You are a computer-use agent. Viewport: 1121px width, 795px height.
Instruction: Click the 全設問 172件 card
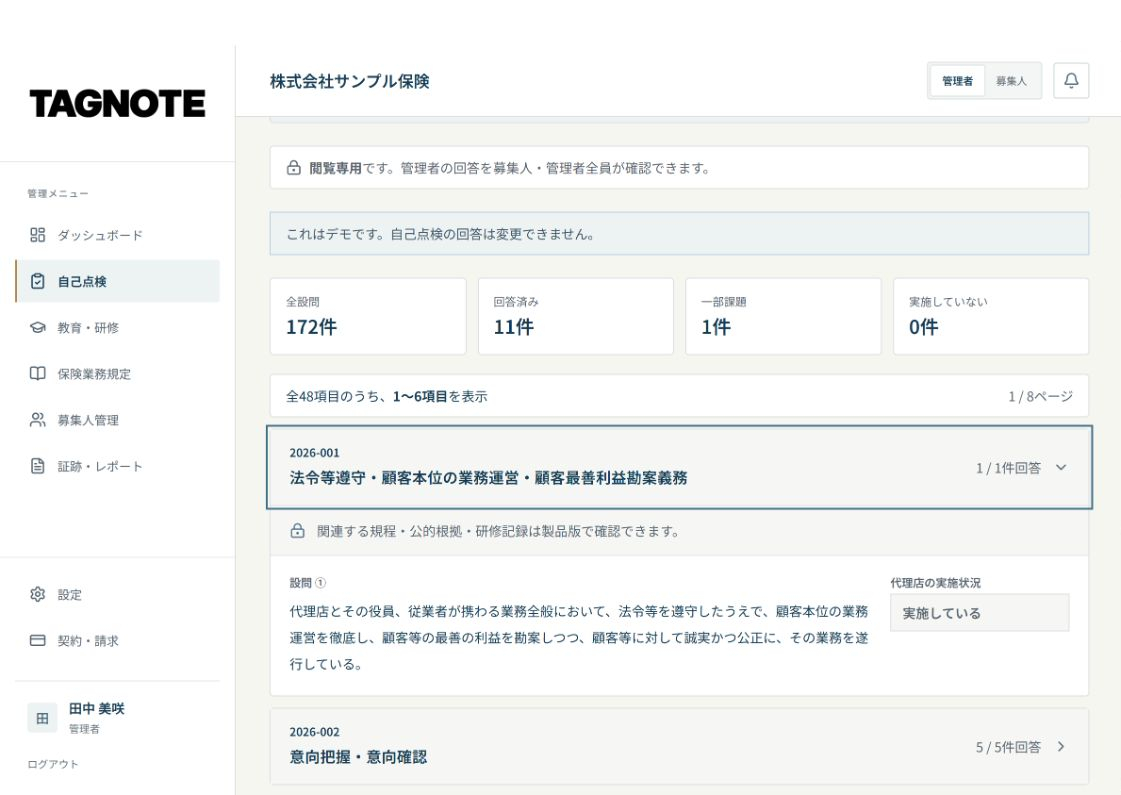(x=368, y=316)
